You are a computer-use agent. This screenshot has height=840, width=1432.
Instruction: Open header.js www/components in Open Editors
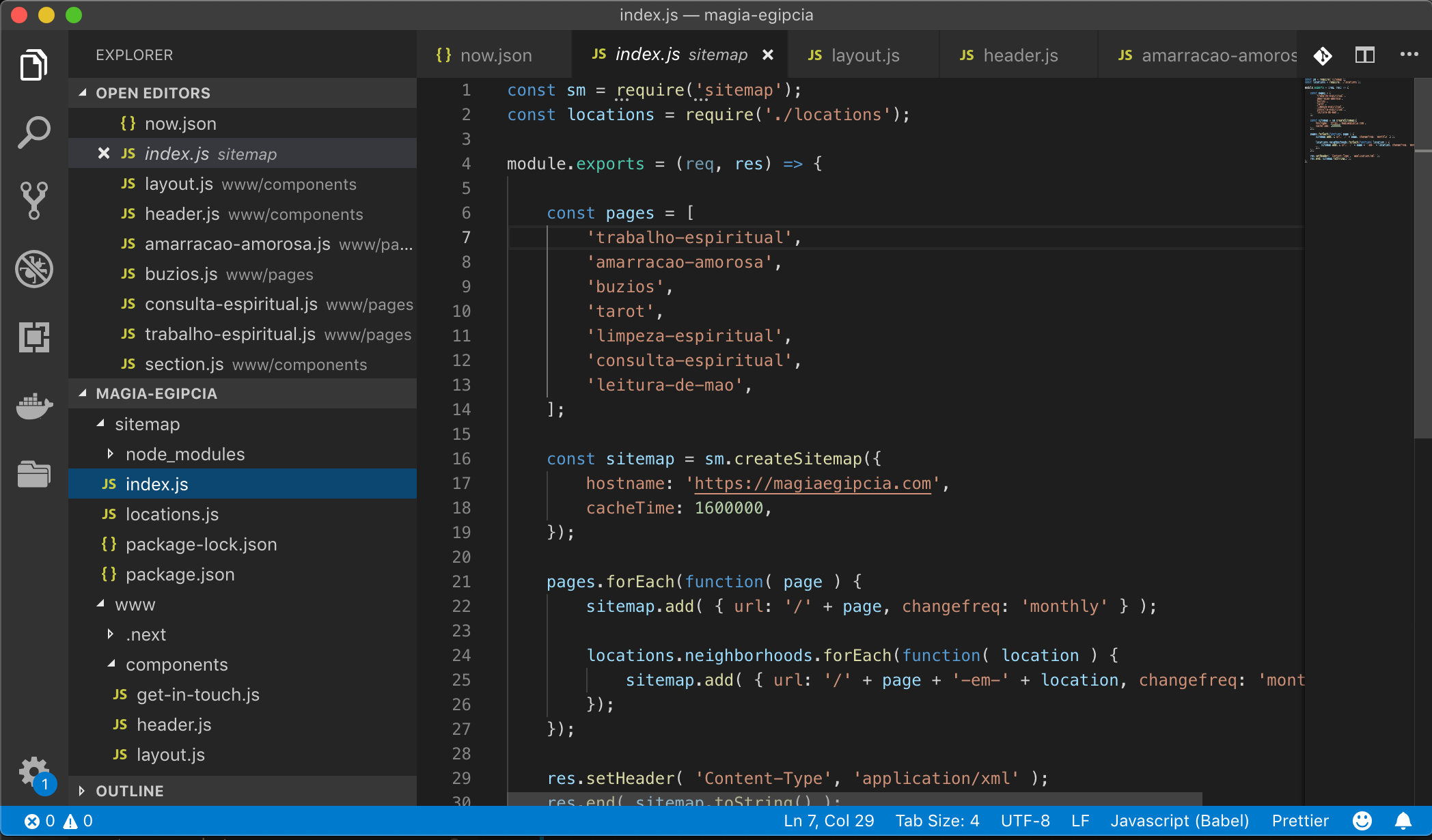point(243,214)
